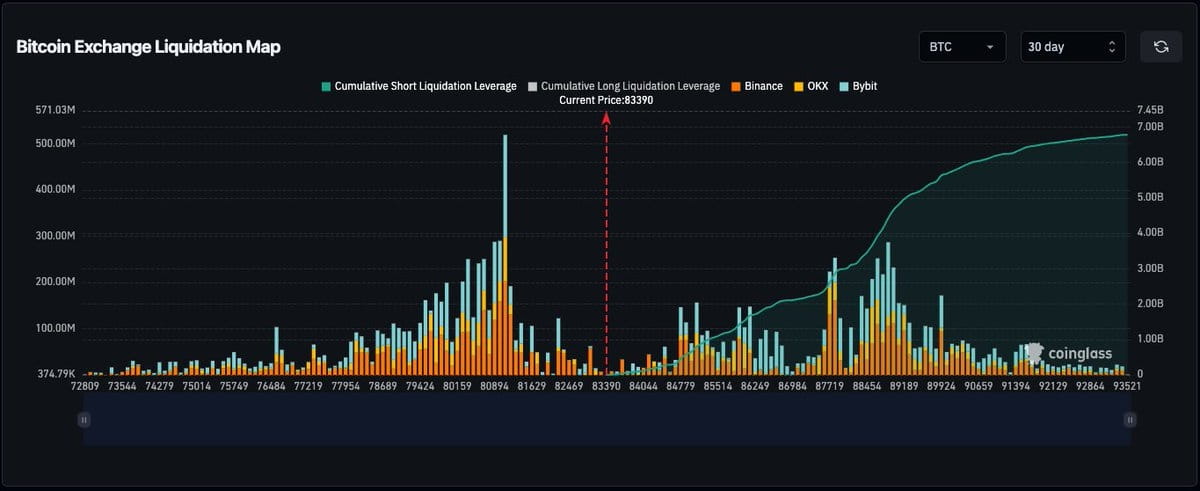The width and height of the screenshot is (1200, 491).
Task: Click the 89189 x-axis label
Action: click(905, 385)
